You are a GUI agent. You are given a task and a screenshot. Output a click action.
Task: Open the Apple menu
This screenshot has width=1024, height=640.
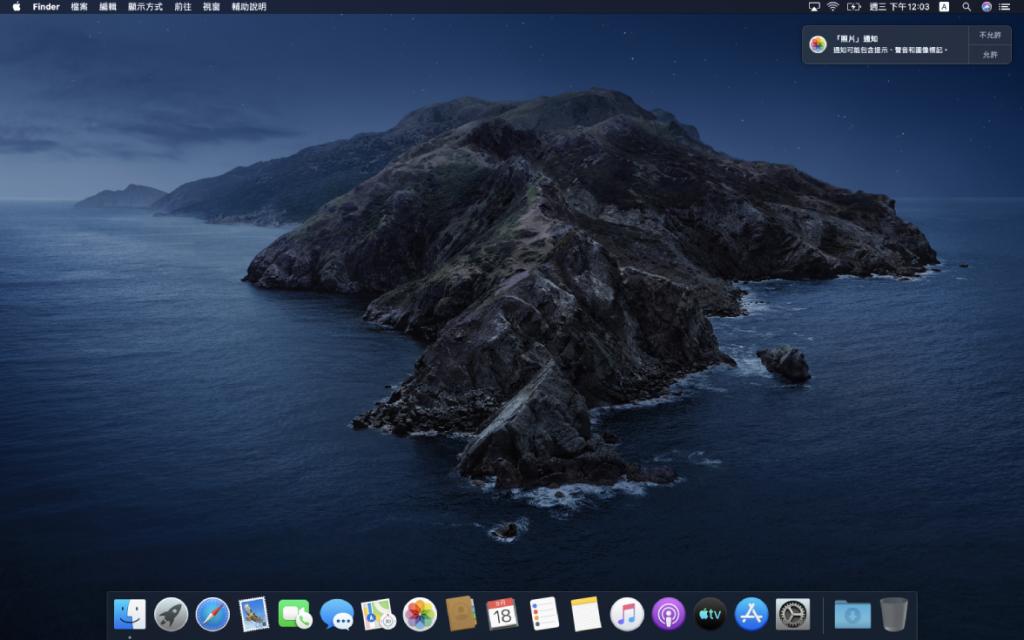(16, 7)
